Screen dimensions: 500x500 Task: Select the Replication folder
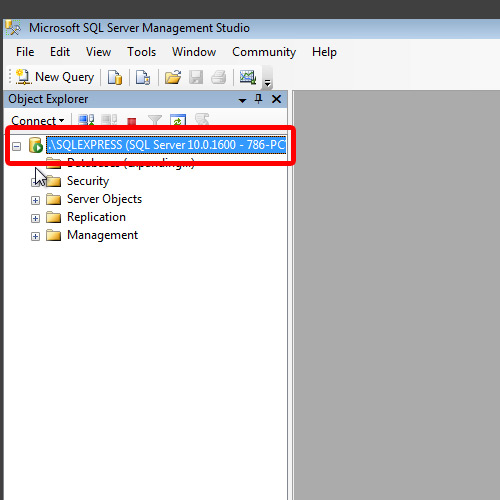(x=96, y=217)
